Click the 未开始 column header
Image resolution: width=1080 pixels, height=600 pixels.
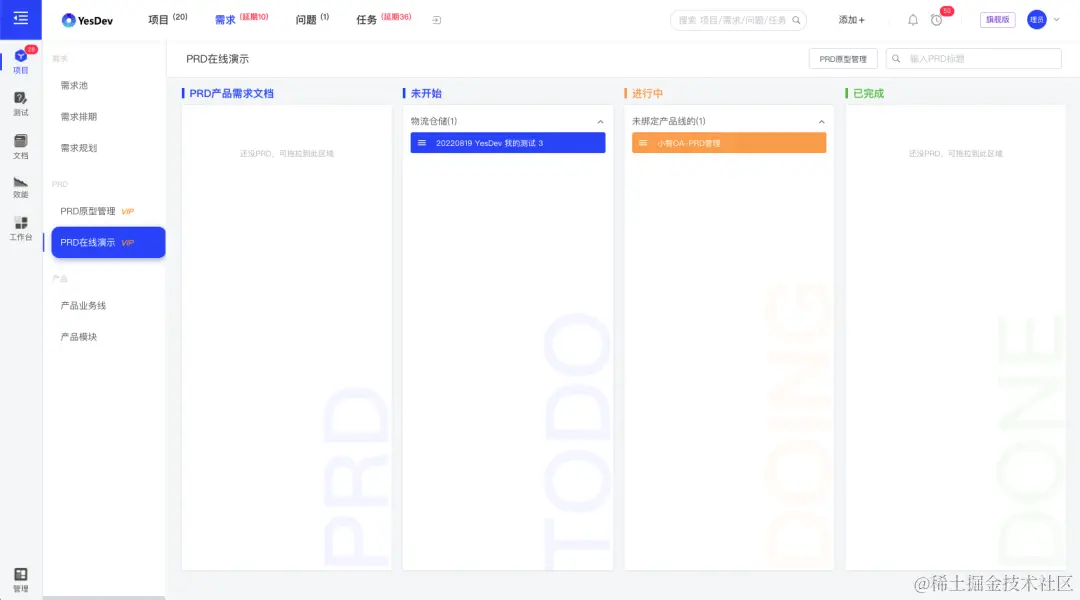(x=426, y=93)
